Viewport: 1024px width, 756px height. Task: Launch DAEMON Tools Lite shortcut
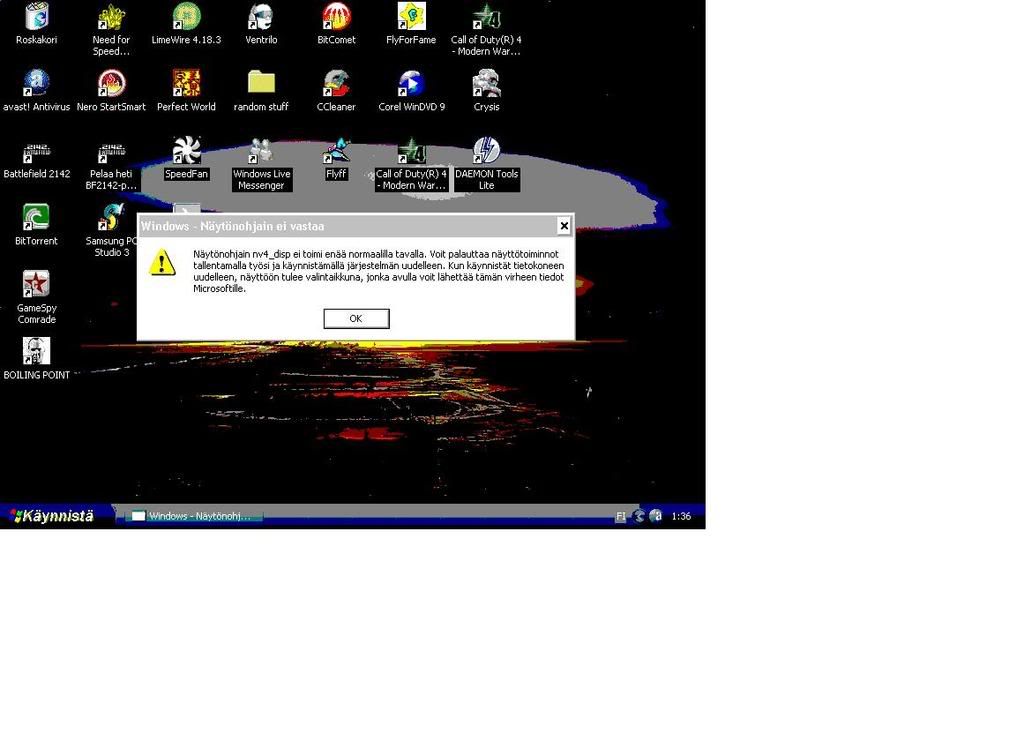tap(486, 151)
